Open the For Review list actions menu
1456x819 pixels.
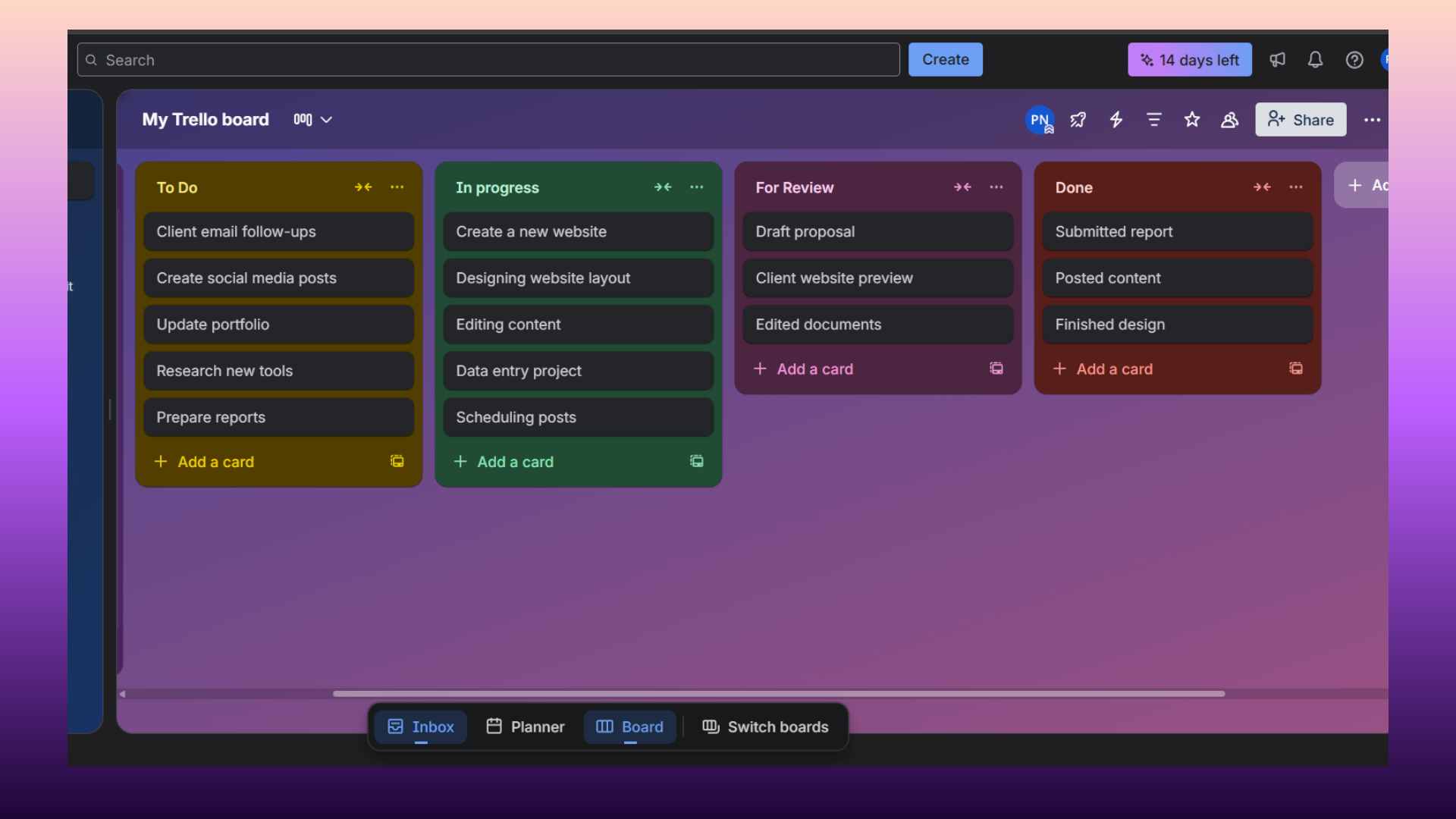coord(996,187)
